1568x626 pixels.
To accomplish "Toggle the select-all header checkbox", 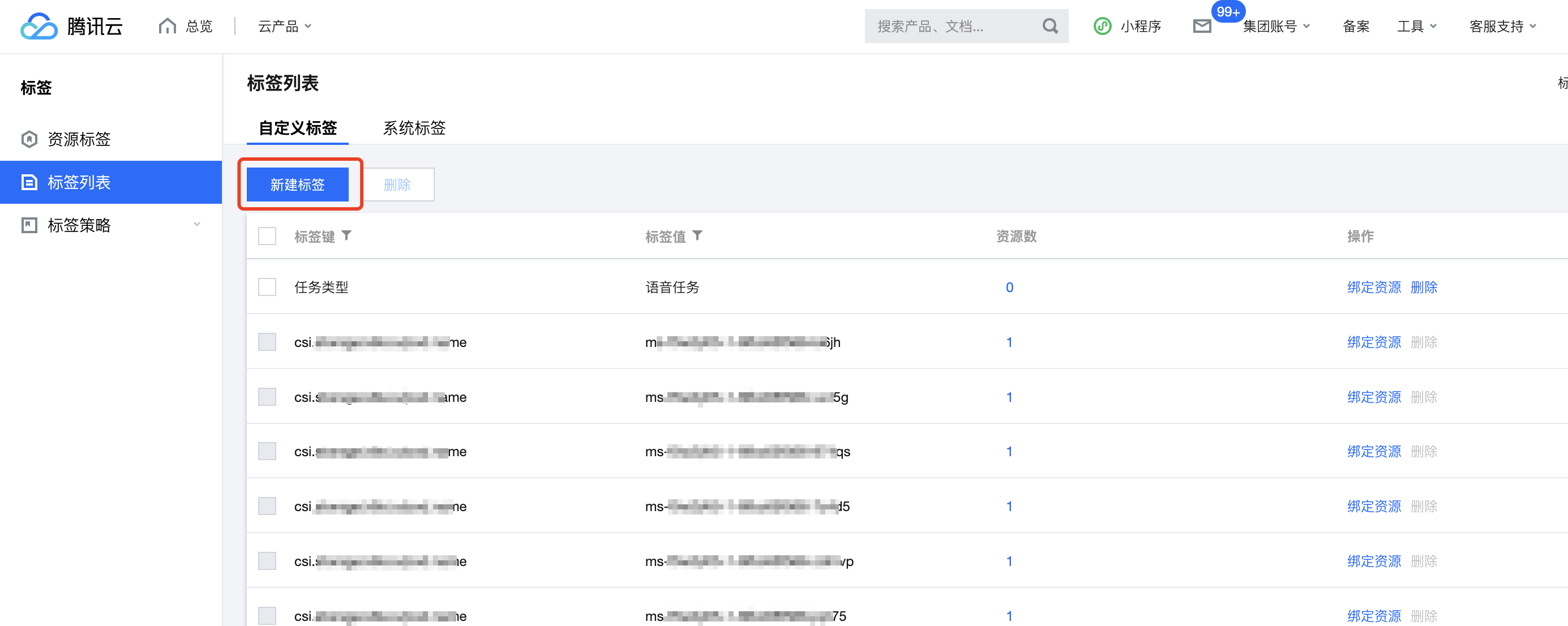I will point(267,236).
